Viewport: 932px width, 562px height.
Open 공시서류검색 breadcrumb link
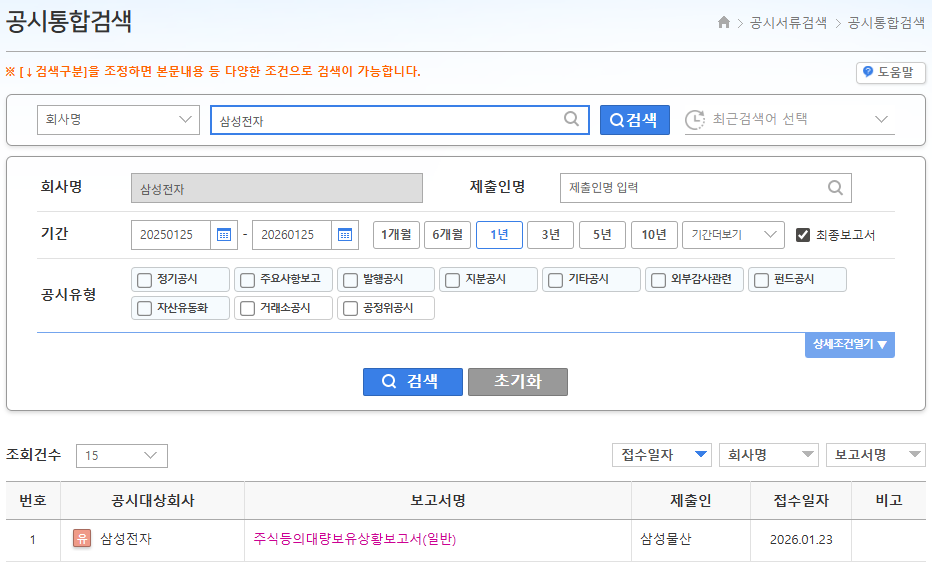788,23
